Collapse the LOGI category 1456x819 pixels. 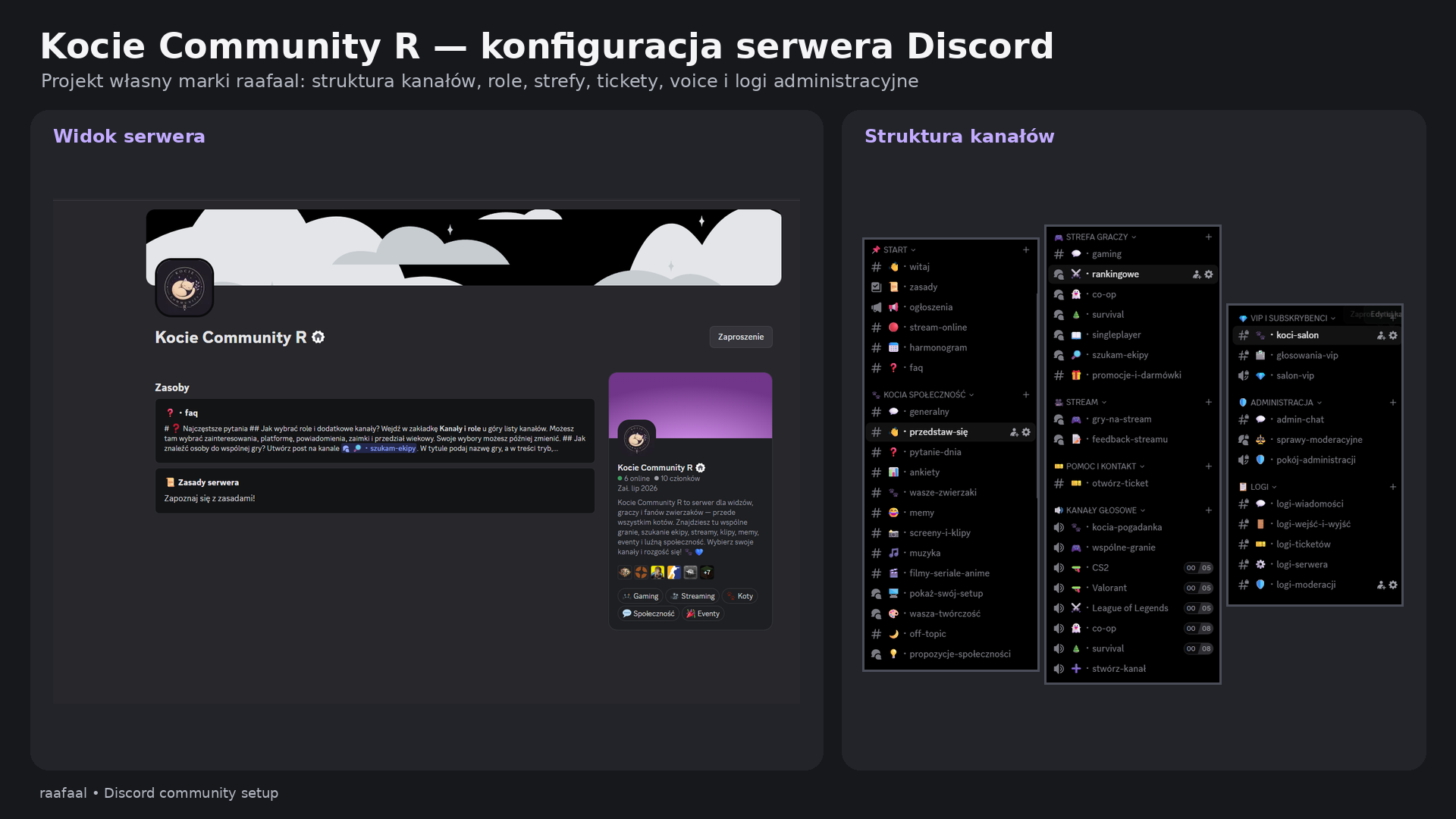[1258, 487]
